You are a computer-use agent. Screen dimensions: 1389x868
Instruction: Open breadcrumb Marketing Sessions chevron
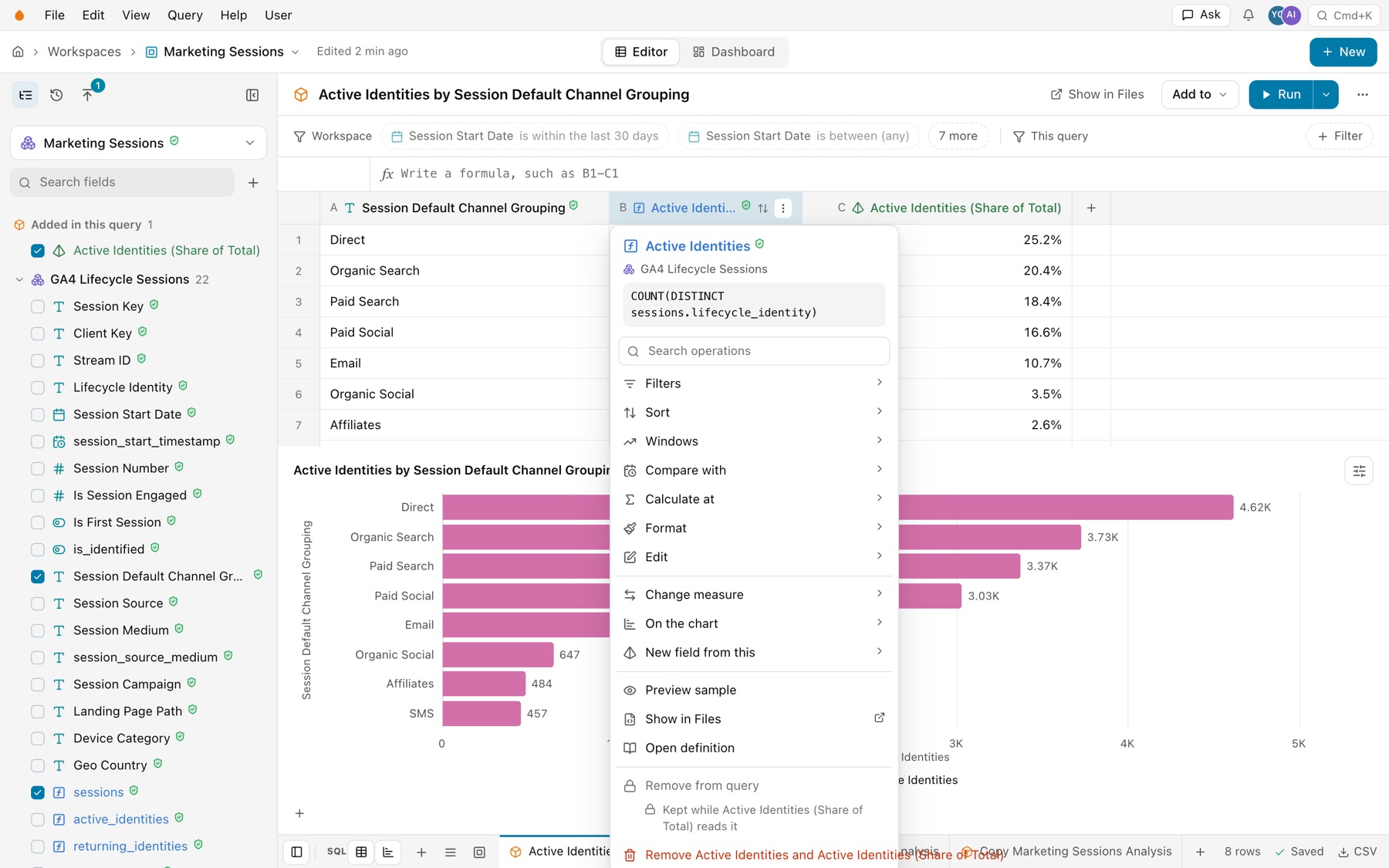coord(295,52)
